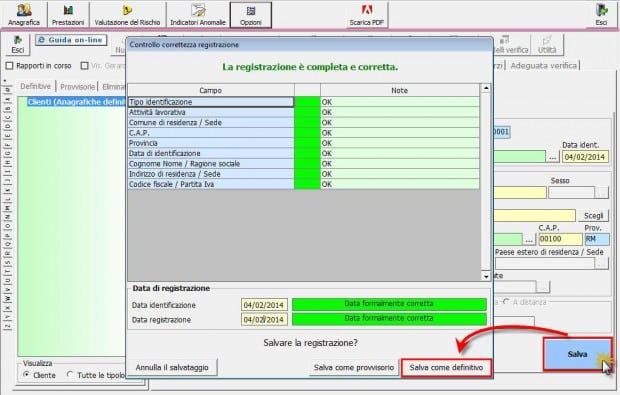Click the Esci icon beside Guida on-line

tap(17, 44)
